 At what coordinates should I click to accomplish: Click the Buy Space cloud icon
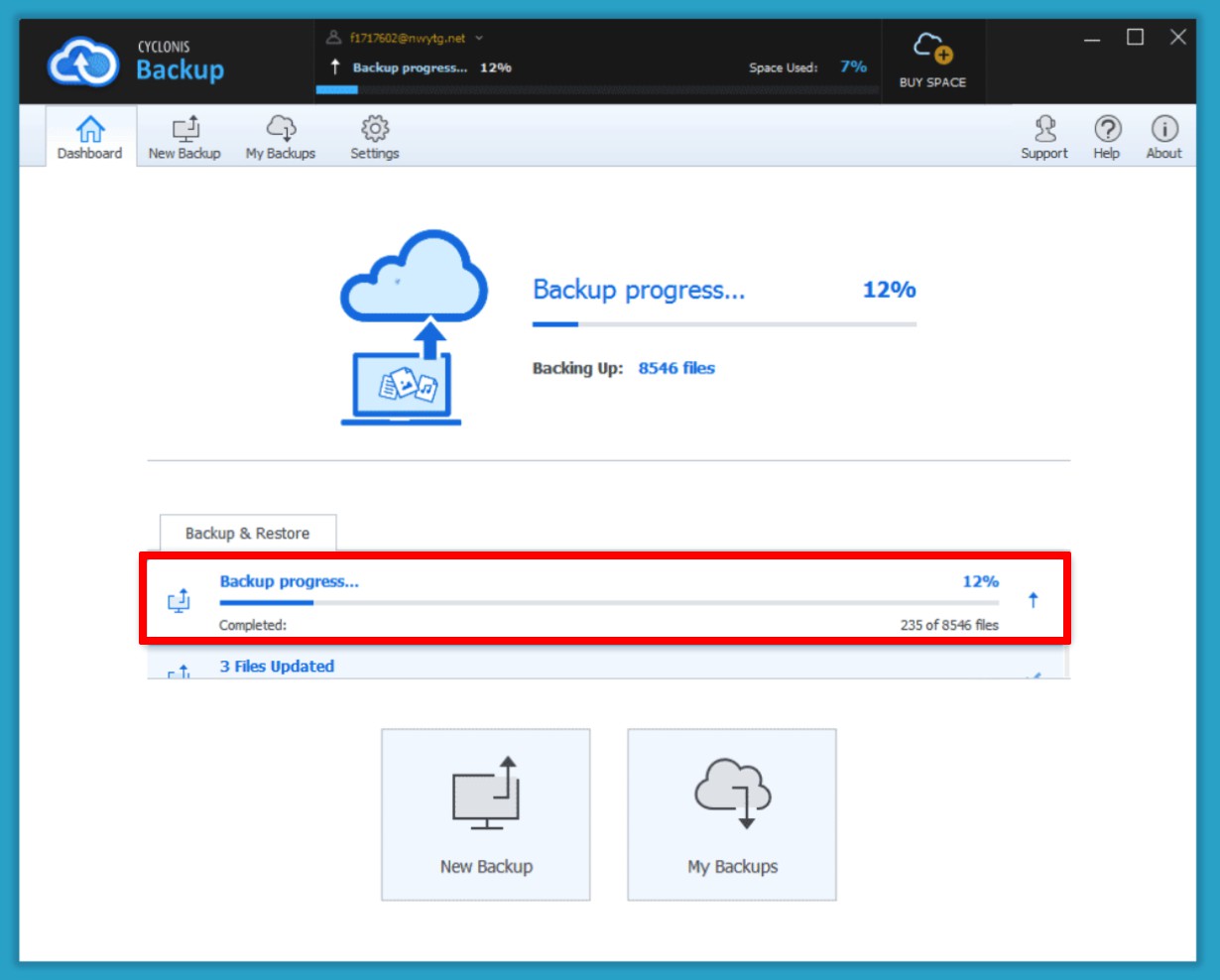click(x=932, y=50)
